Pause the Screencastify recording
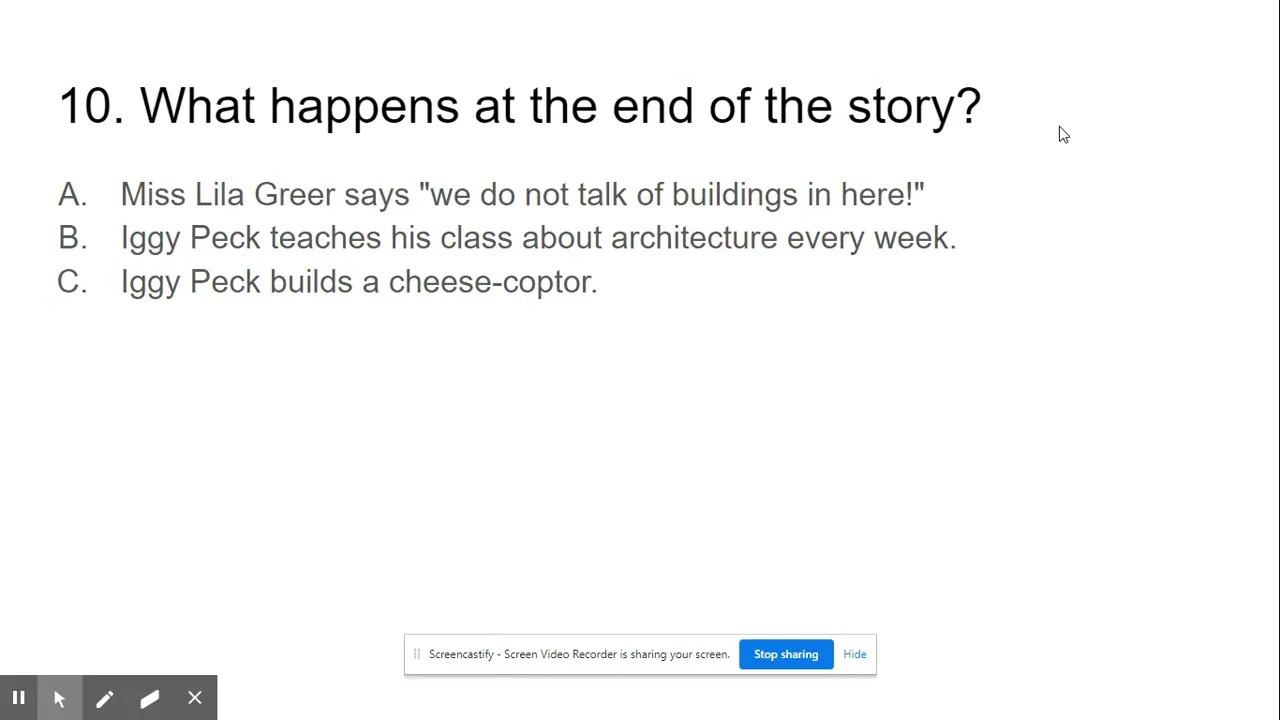 coord(18,698)
